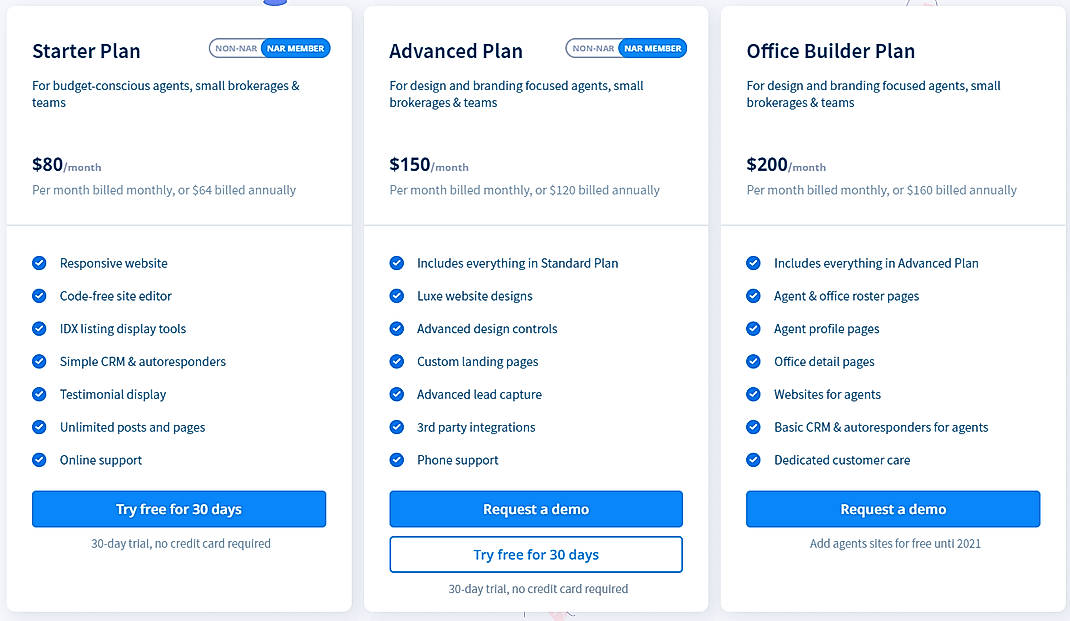Click the checkmark icon beside Responsive website
The image size is (1070, 621).
click(x=39, y=263)
